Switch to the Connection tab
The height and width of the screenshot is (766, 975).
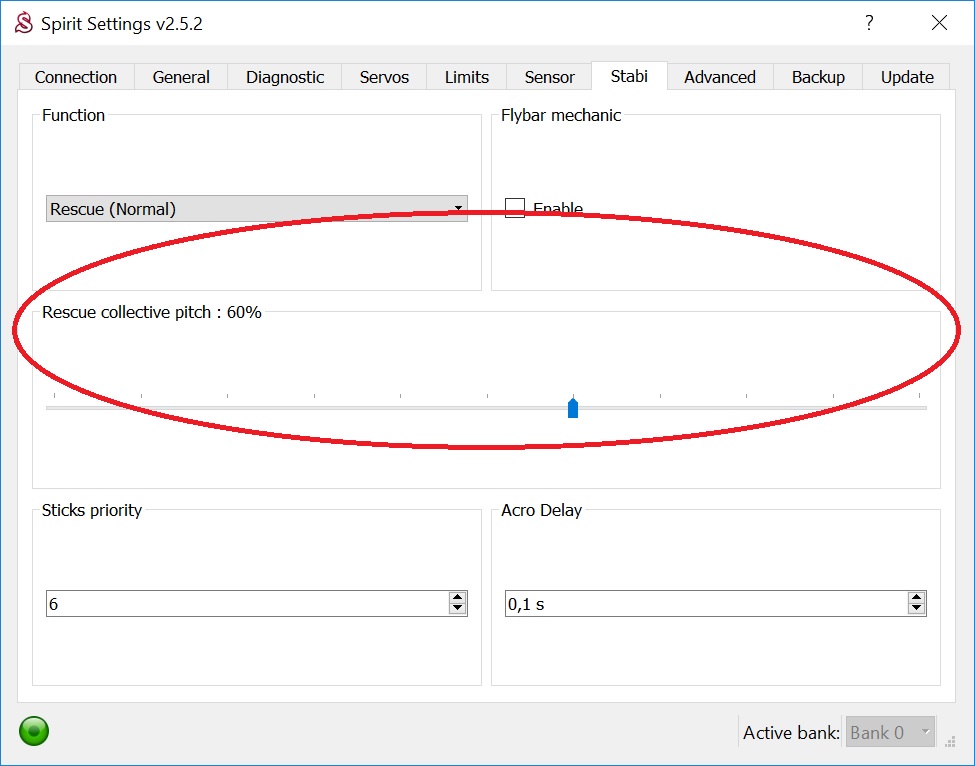(x=76, y=77)
